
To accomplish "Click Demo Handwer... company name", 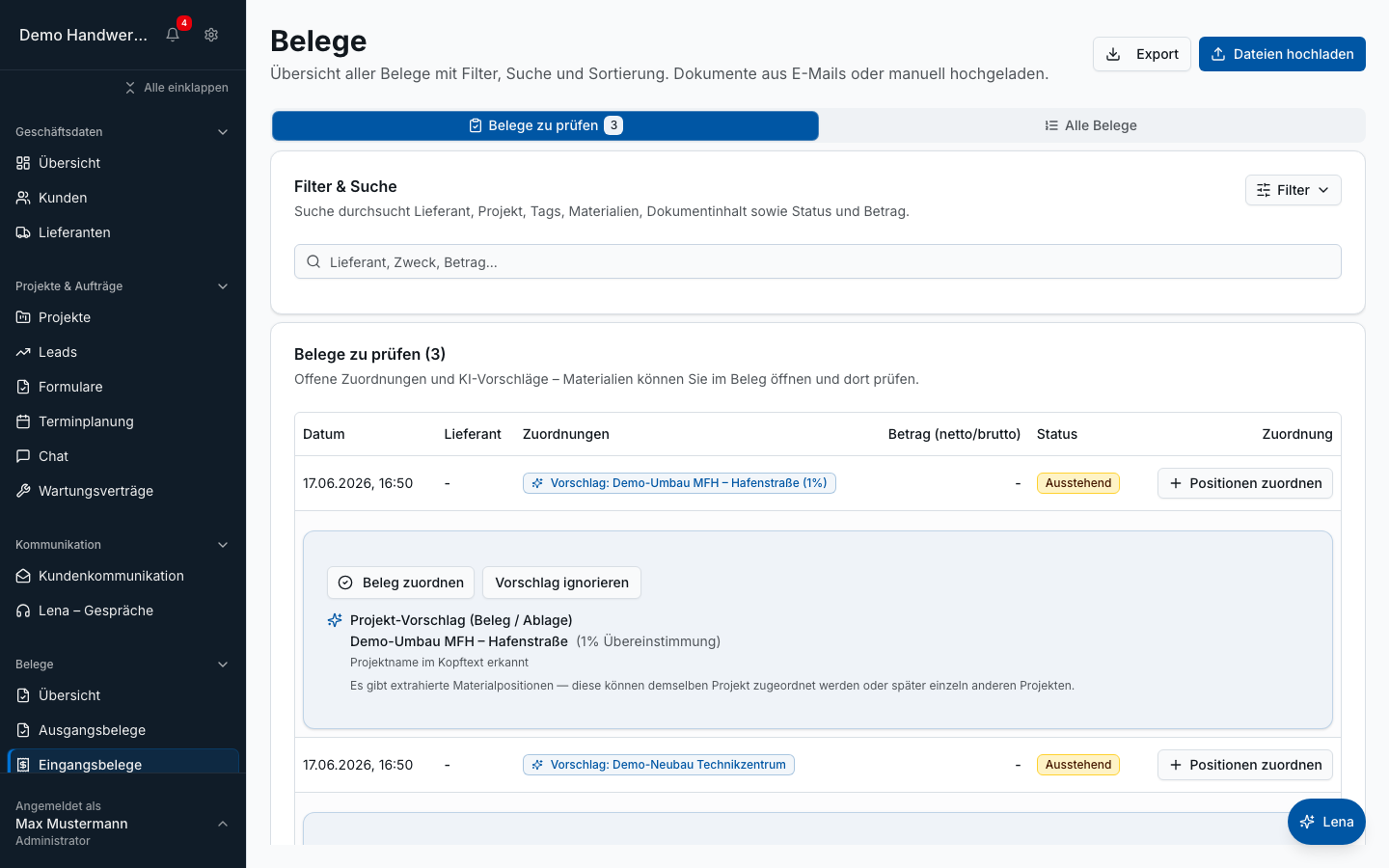I will (x=84, y=35).
